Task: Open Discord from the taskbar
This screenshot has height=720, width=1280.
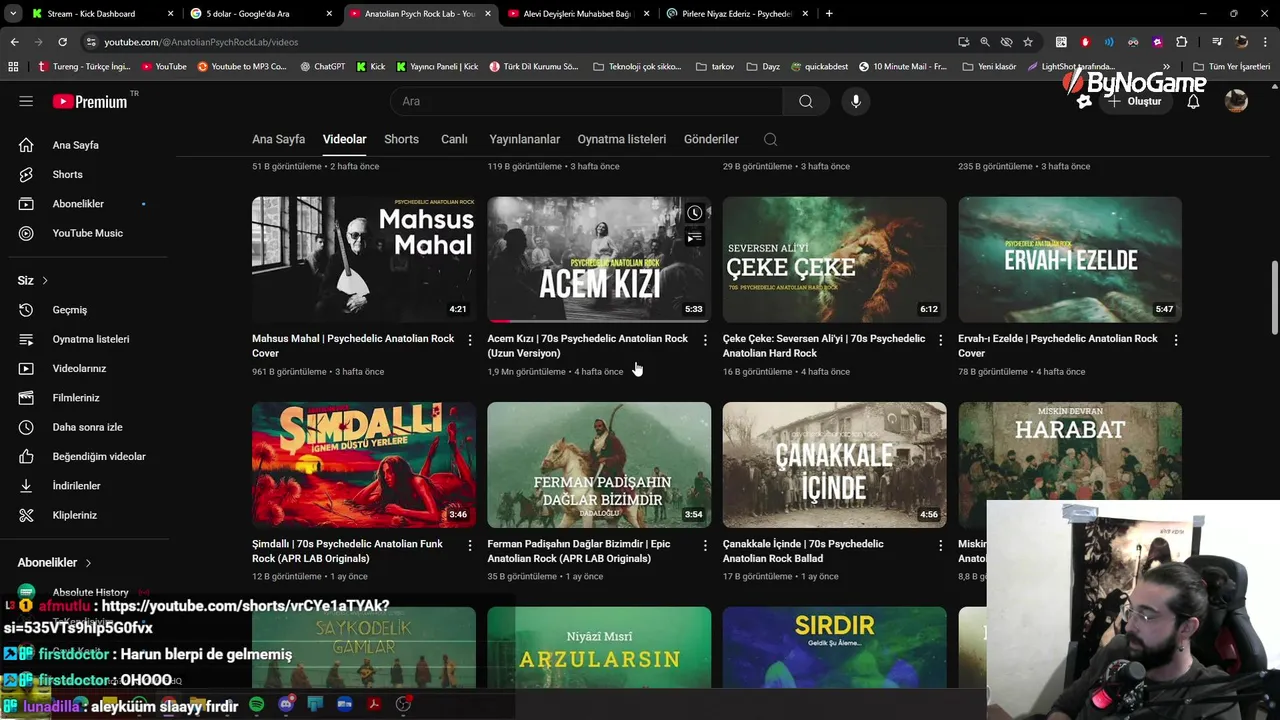Action: (286, 704)
